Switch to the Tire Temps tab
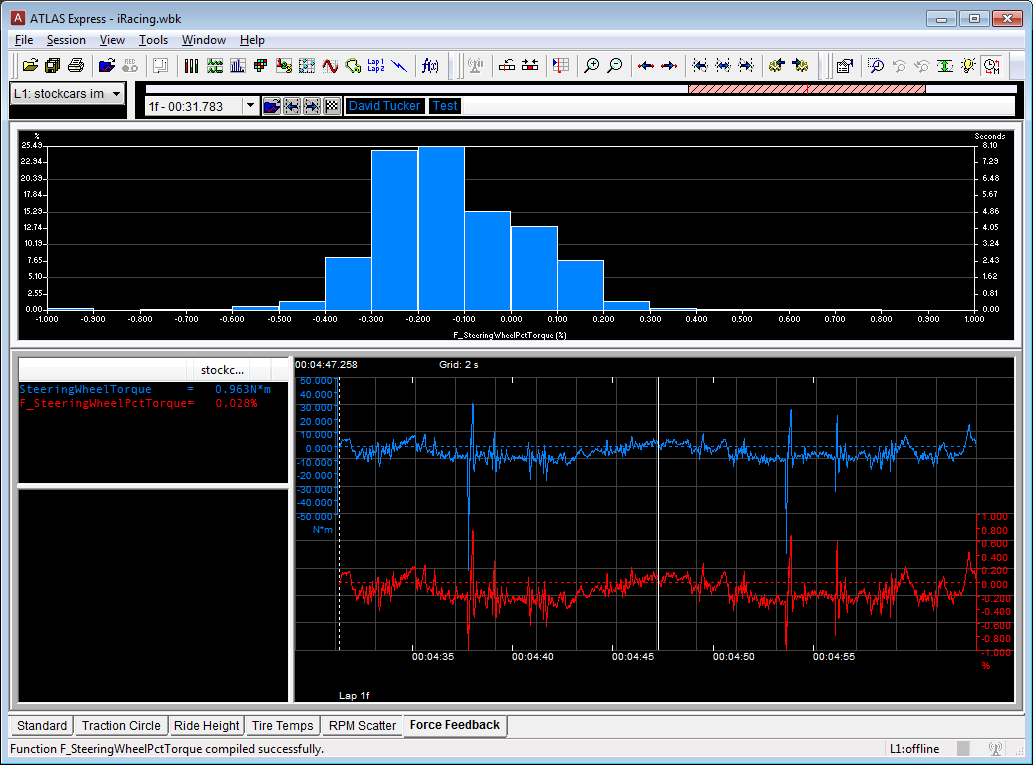Screen dimensions: 1033x765 283,725
